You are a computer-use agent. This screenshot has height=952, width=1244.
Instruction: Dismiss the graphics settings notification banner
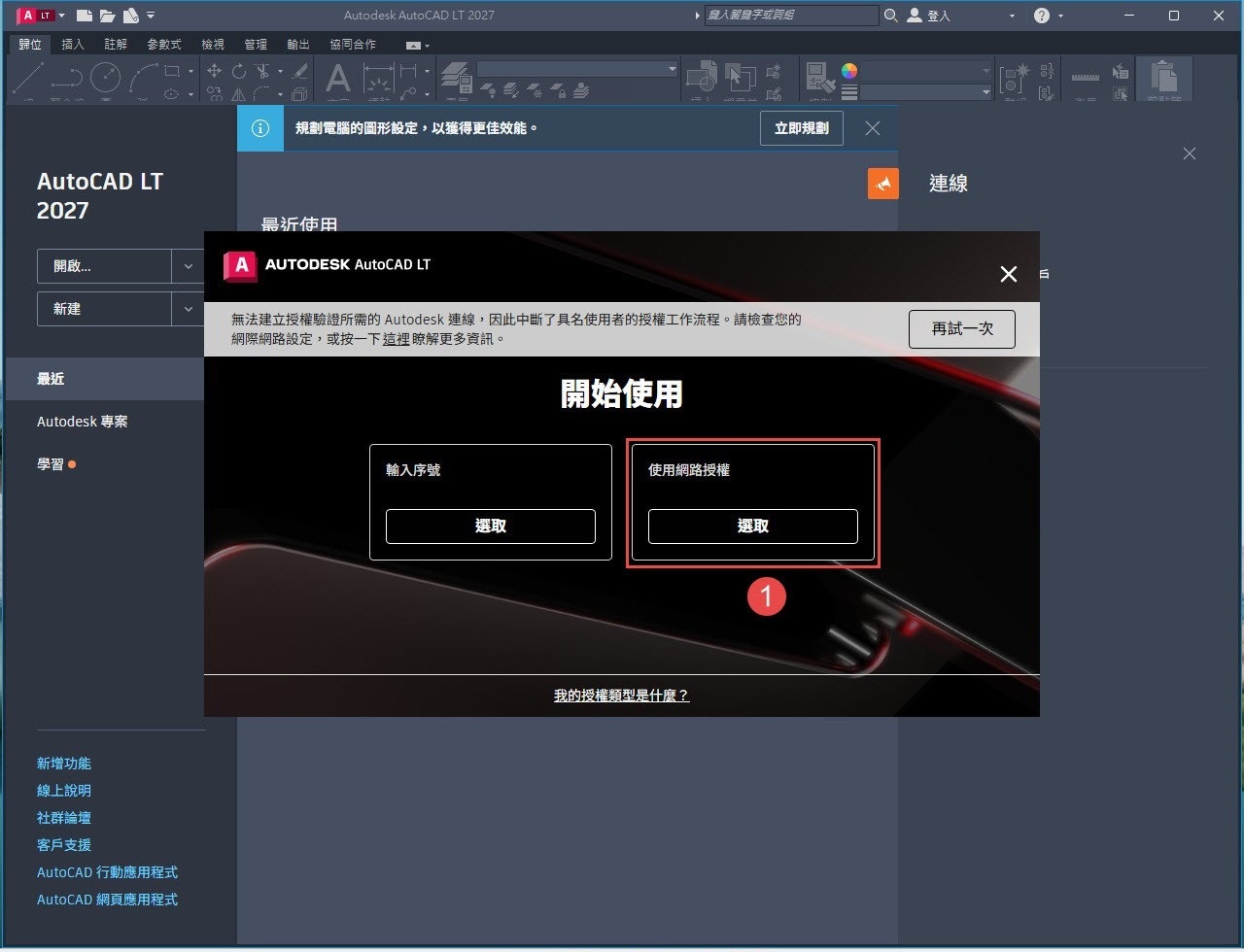[873, 128]
